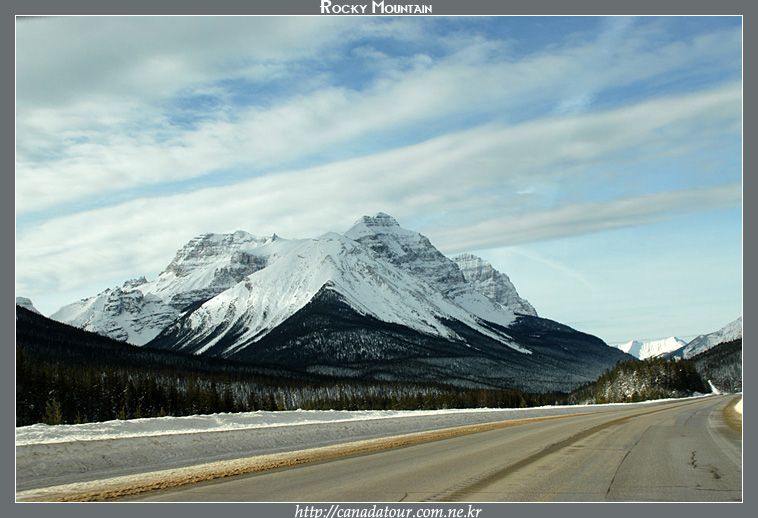
Task: Click the canadatour.com.ne.kr URL text
Action: (x=388, y=511)
